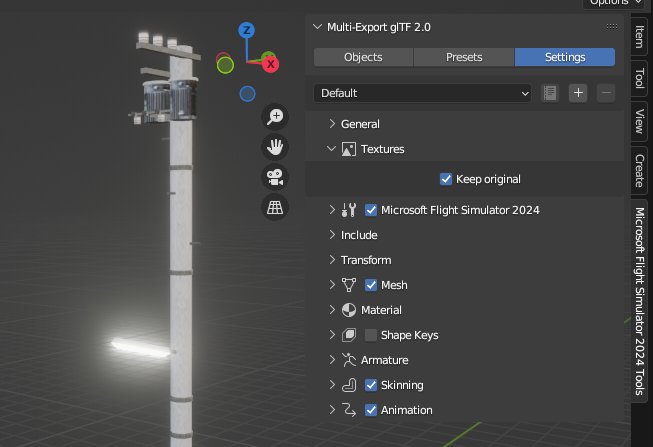Screen dimensions: 653x447
Task: Toggle the Animation checkbox
Action: 371,410
